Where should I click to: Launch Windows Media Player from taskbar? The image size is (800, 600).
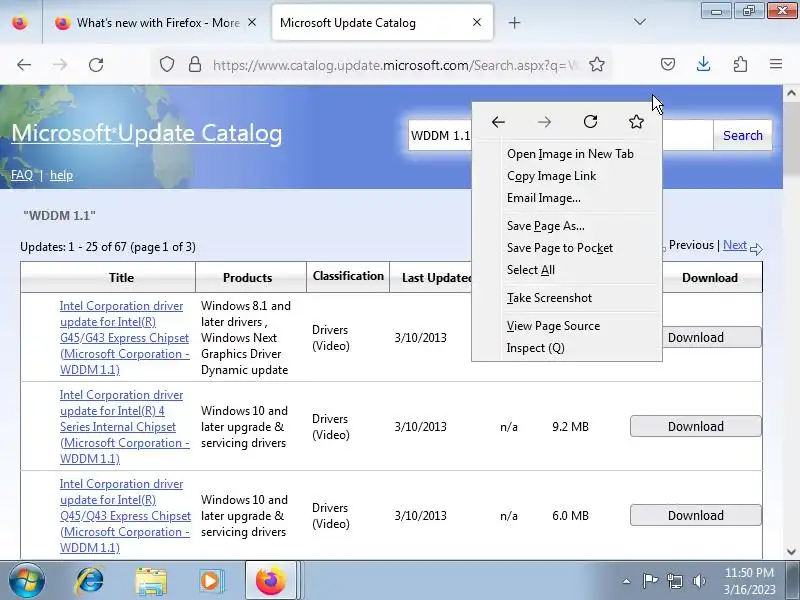(x=210, y=581)
